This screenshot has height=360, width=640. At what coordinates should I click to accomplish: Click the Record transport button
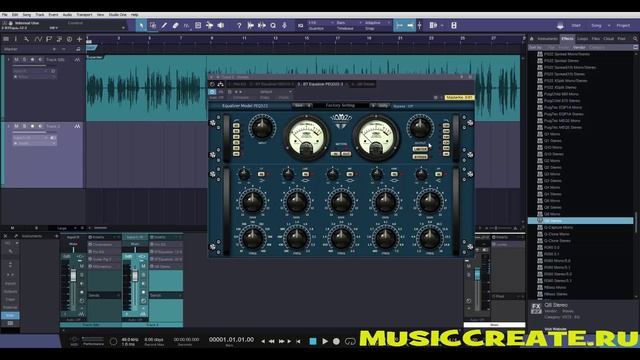(336, 341)
